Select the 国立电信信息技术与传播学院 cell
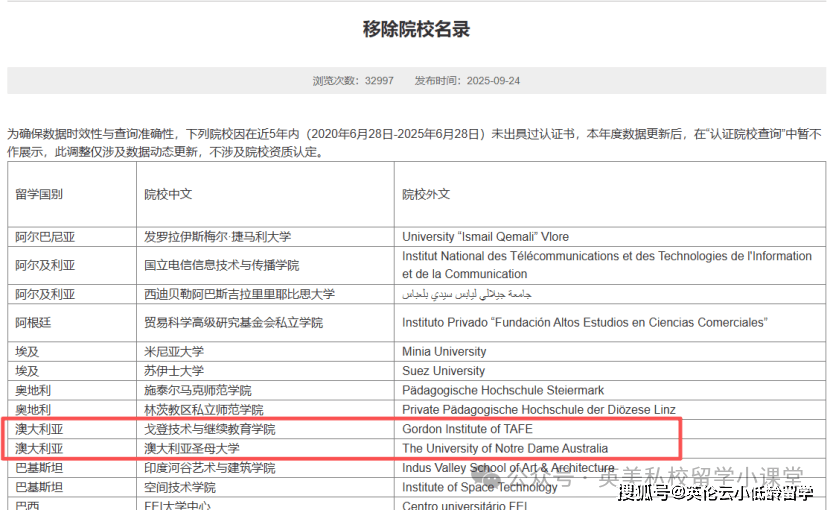This screenshot has height=510, width=830. click(222, 265)
